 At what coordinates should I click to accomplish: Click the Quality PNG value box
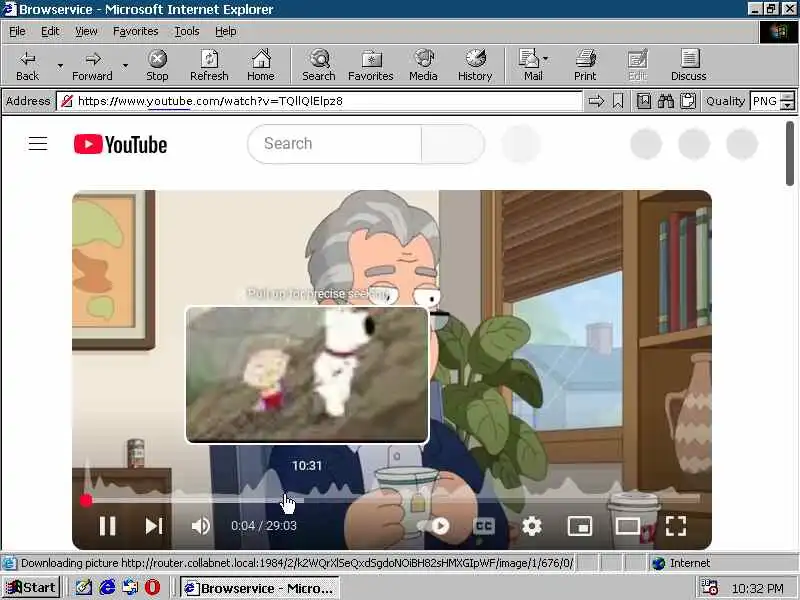click(765, 101)
